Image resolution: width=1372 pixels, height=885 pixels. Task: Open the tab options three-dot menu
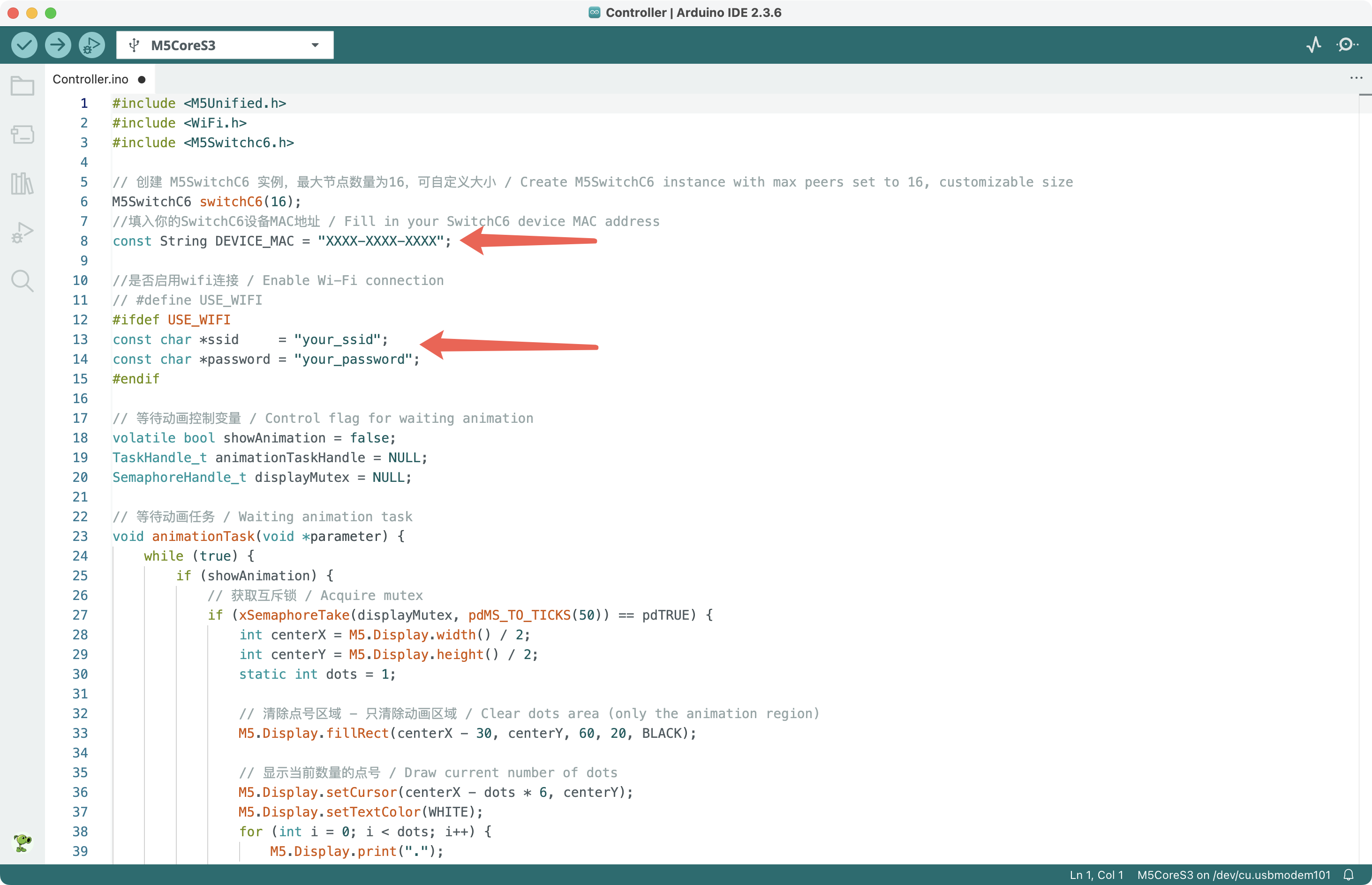tap(1356, 78)
